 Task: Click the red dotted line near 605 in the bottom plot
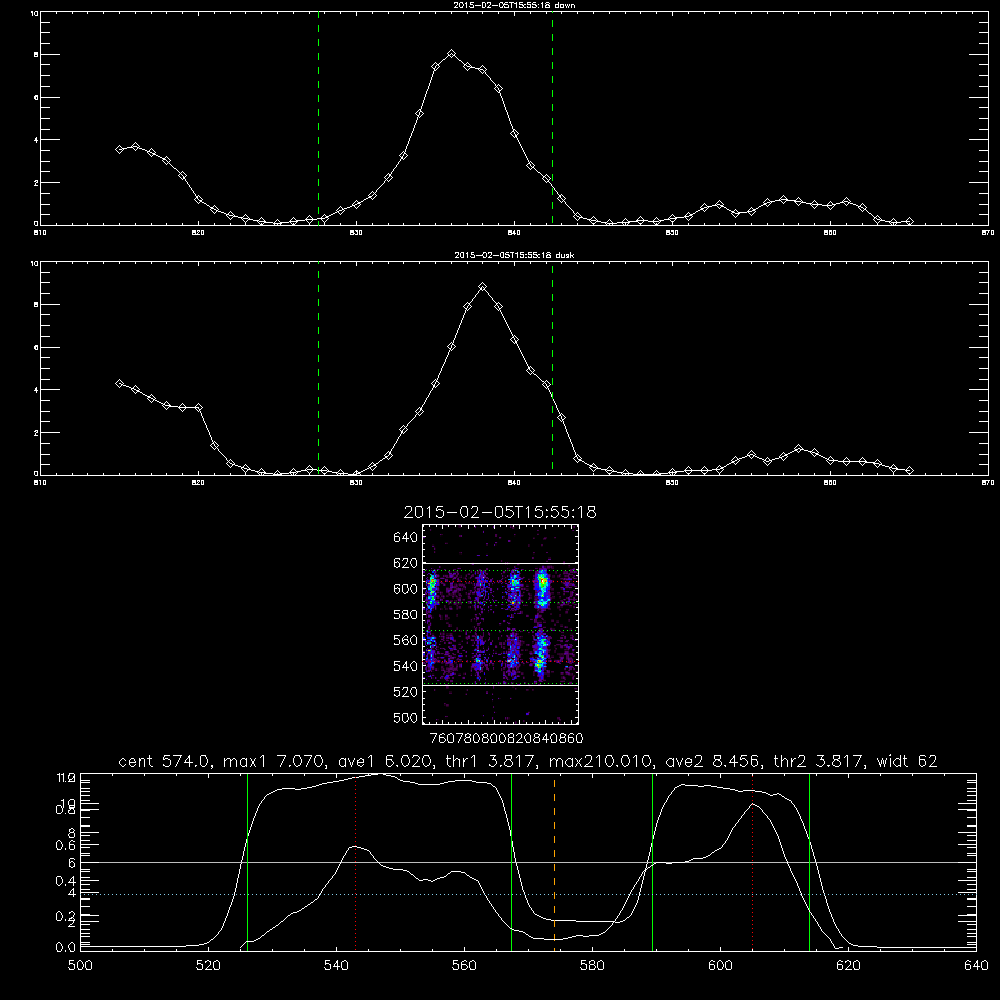click(753, 862)
